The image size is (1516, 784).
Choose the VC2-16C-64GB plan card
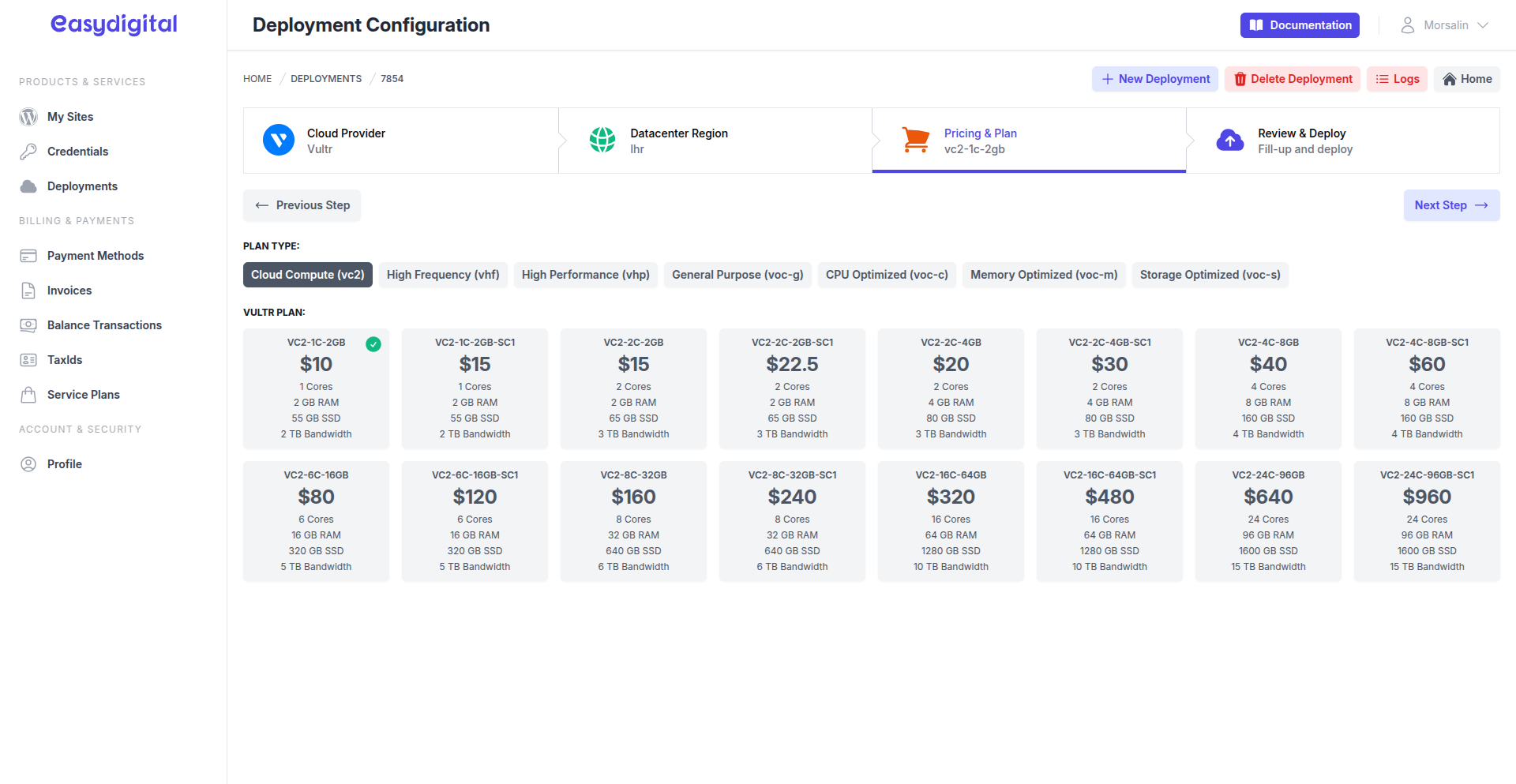click(951, 520)
